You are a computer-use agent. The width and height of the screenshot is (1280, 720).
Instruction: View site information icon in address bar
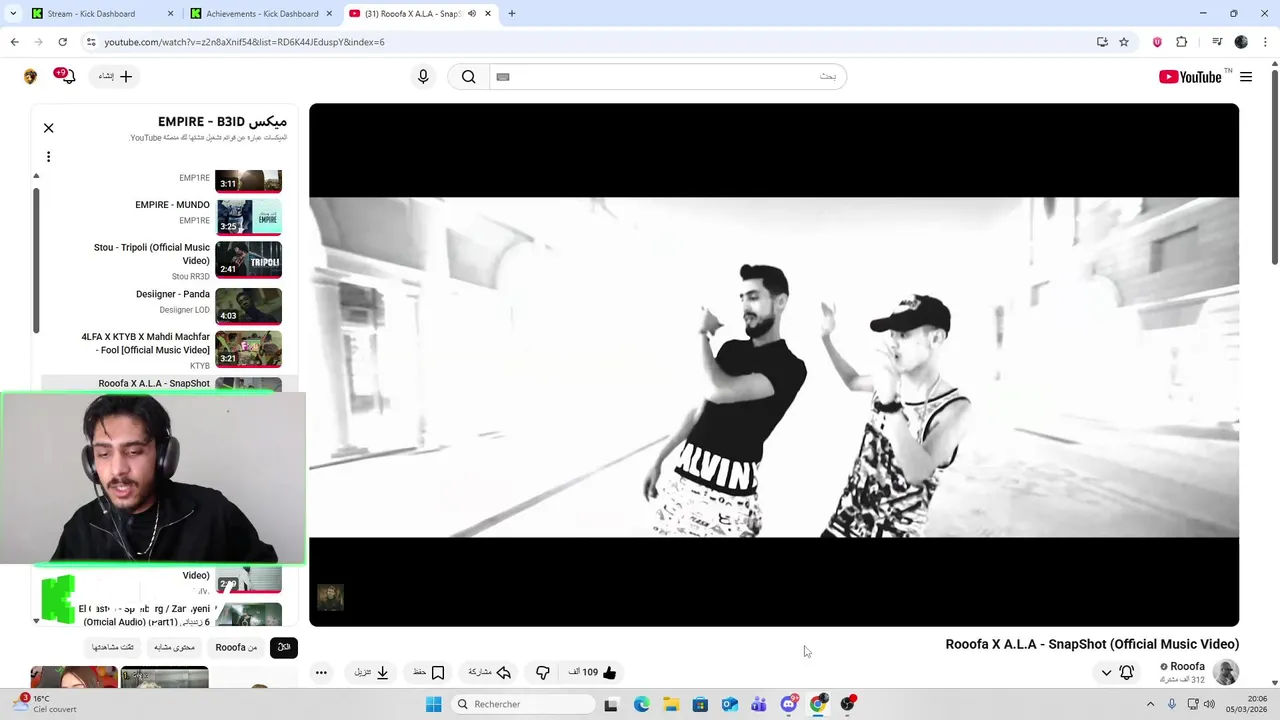click(91, 42)
